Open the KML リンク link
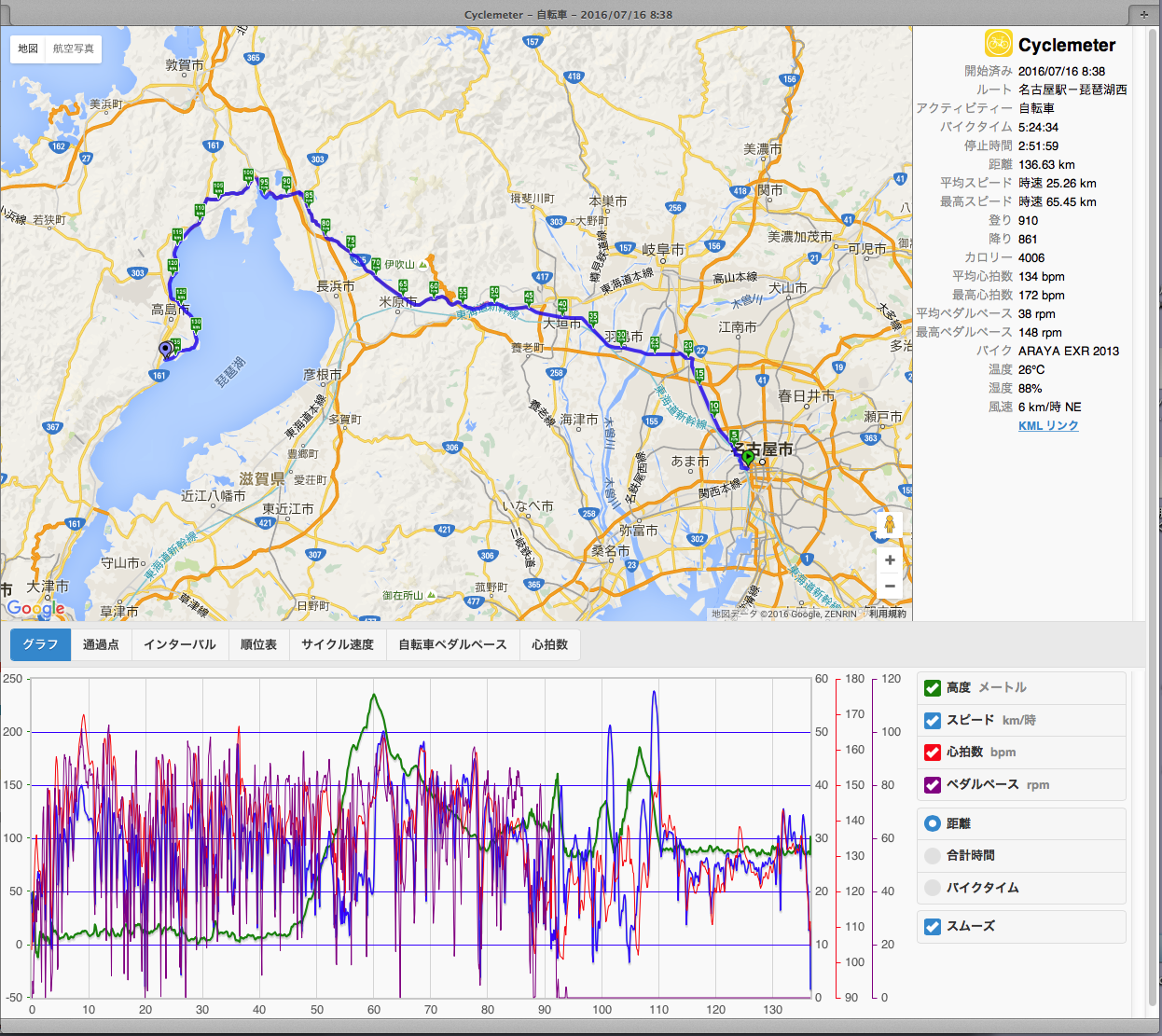 tap(1048, 425)
